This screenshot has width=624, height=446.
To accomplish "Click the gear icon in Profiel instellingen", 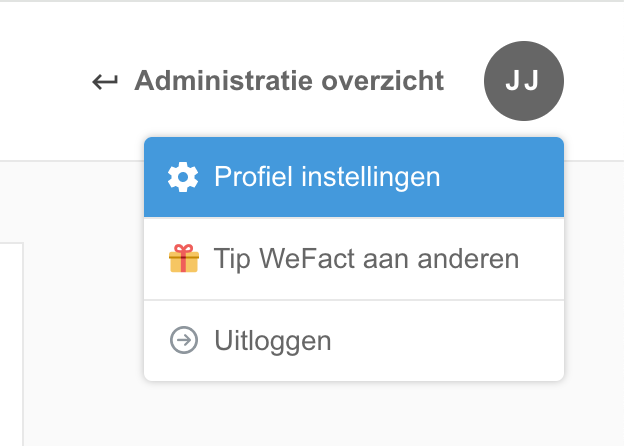I will 183,177.
